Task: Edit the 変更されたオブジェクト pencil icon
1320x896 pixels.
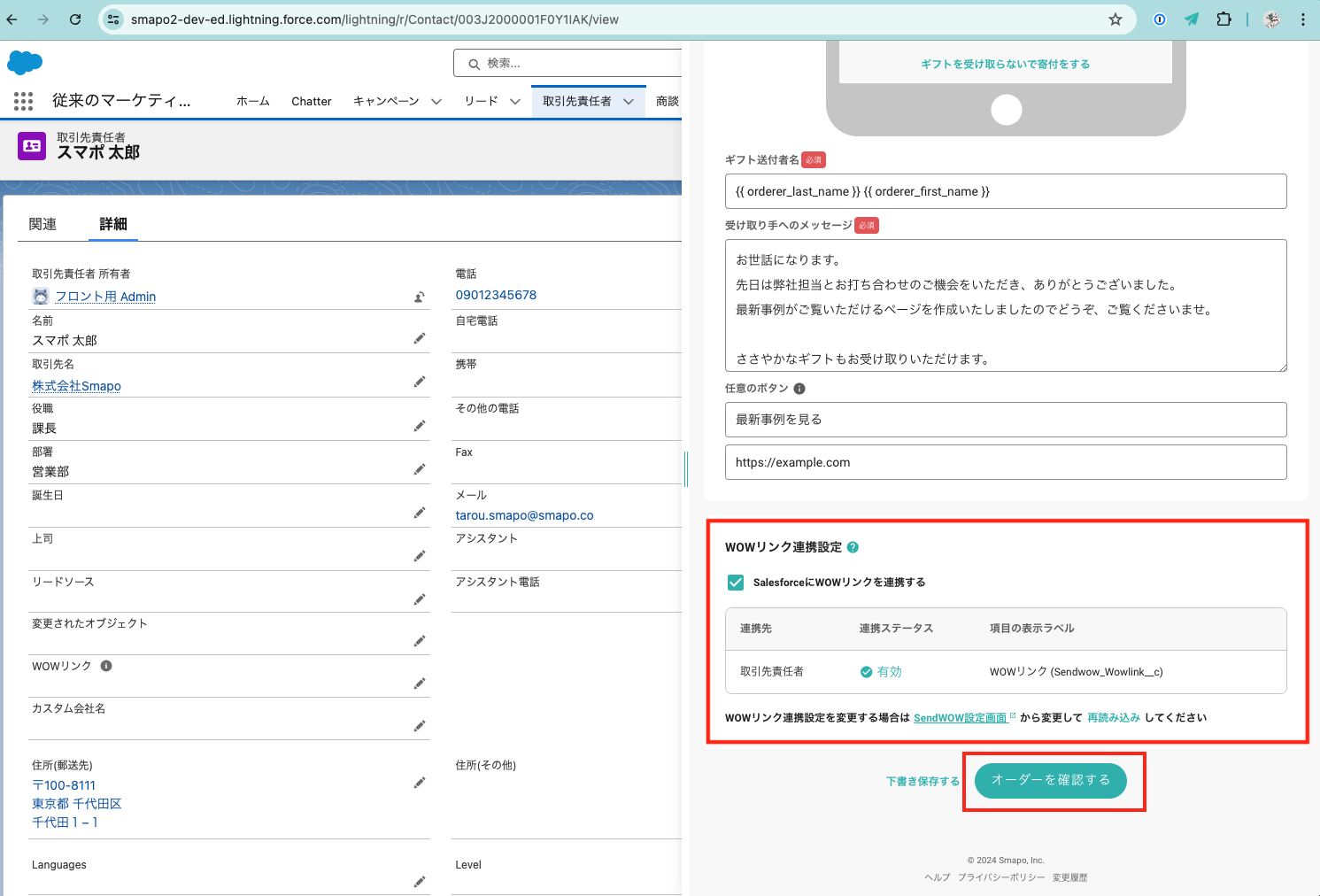Action: coord(420,641)
